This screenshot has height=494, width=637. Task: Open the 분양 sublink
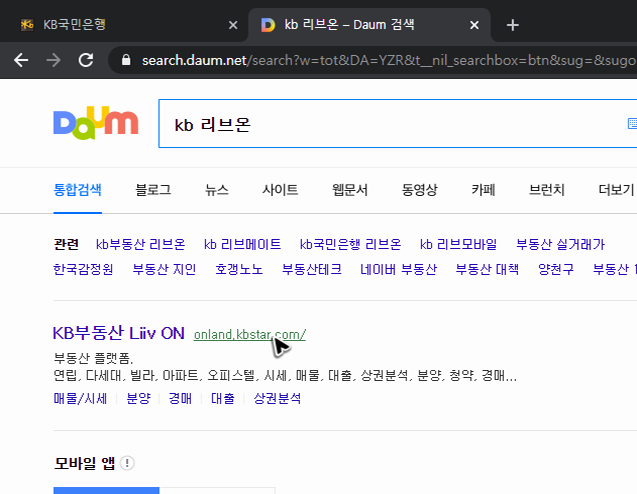[138, 399]
